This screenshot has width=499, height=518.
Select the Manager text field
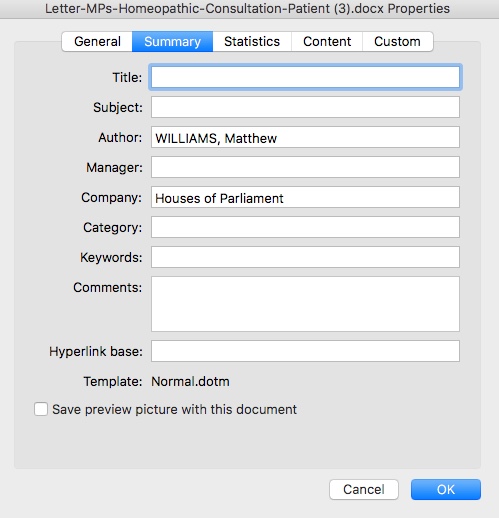point(305,167)
